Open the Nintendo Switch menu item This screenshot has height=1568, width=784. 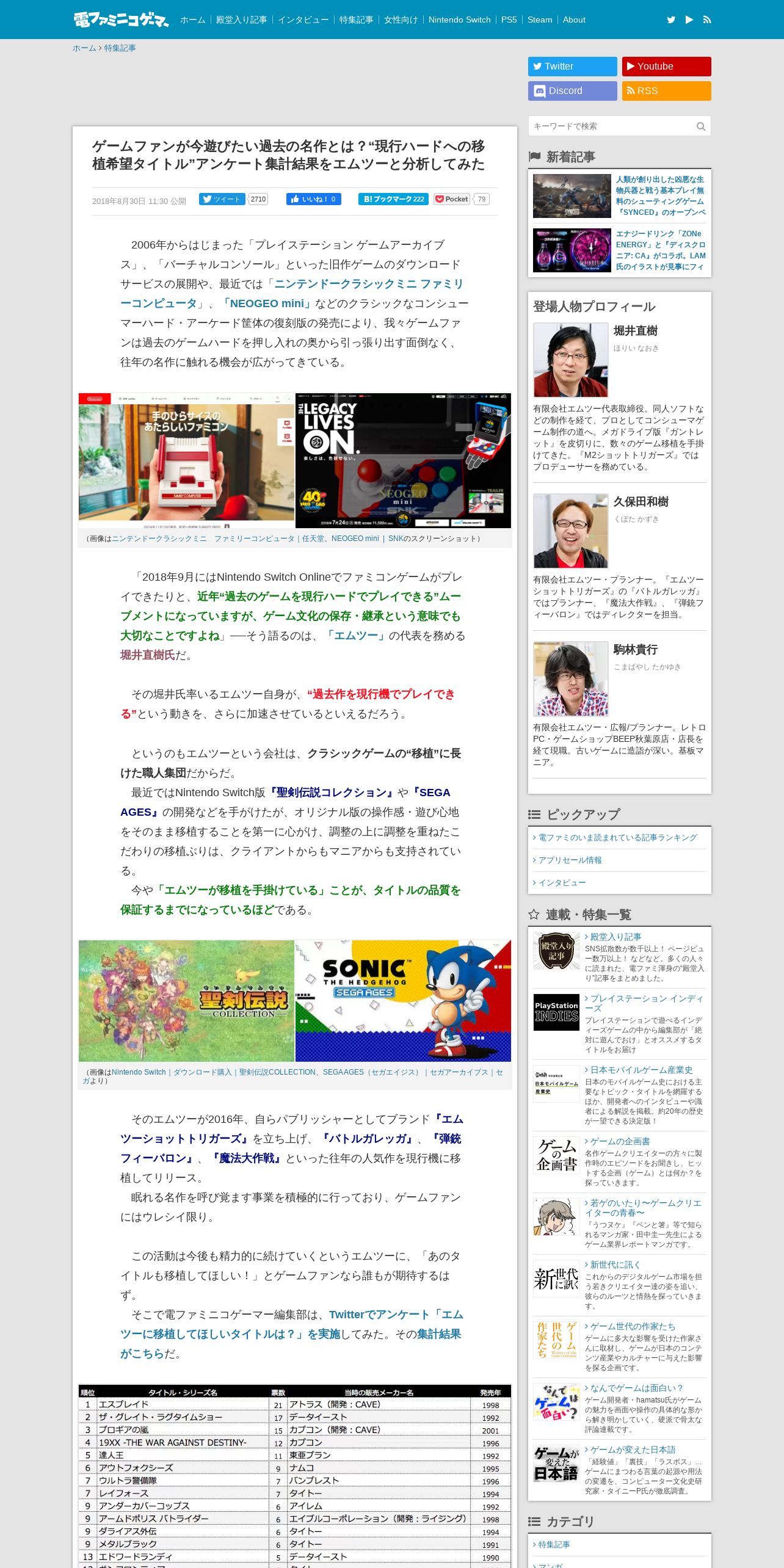pyautogui.click(x=460, y=20)
